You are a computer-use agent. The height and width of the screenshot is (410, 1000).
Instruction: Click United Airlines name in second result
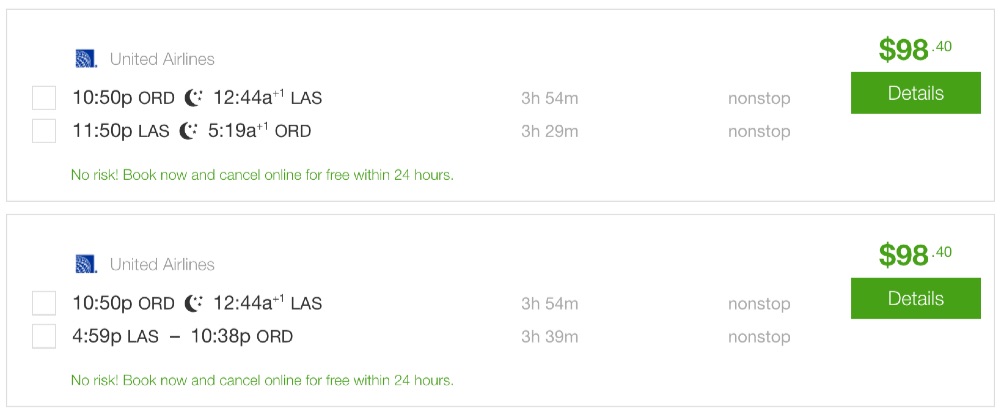[x=162, y=264]
